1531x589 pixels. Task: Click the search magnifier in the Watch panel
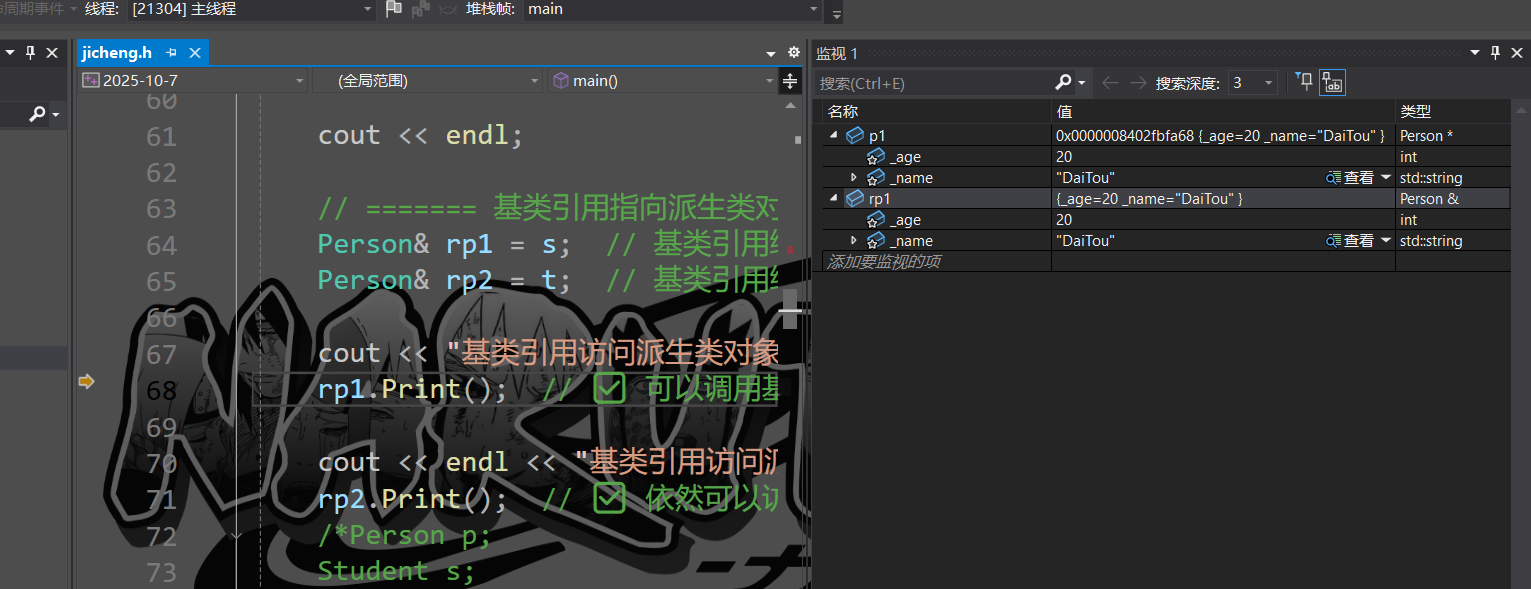1065,82
